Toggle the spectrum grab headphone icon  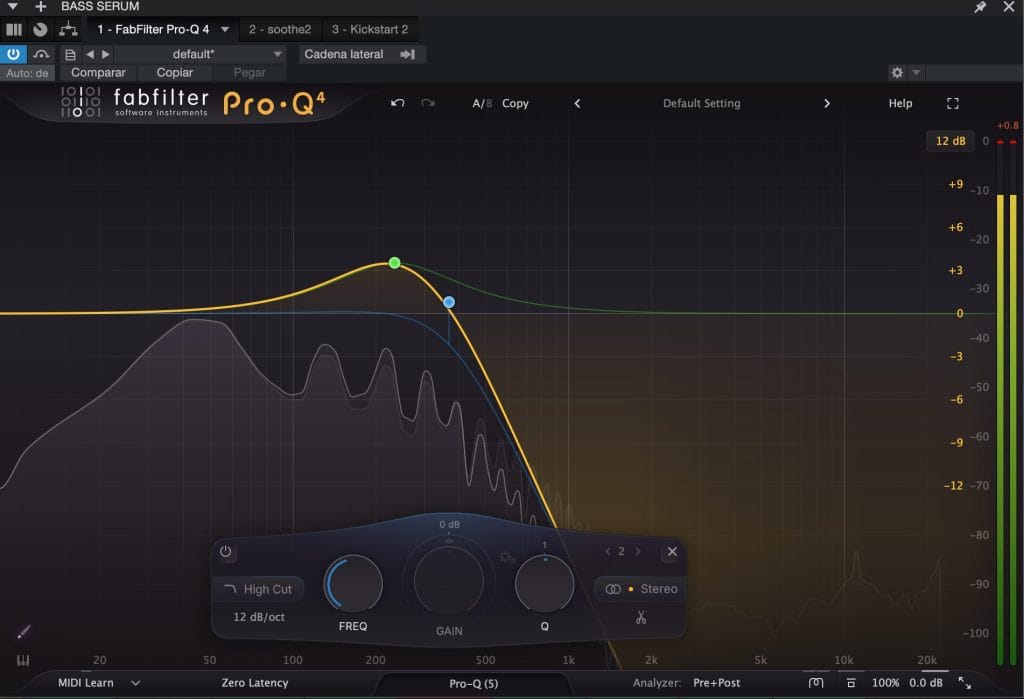816,683
